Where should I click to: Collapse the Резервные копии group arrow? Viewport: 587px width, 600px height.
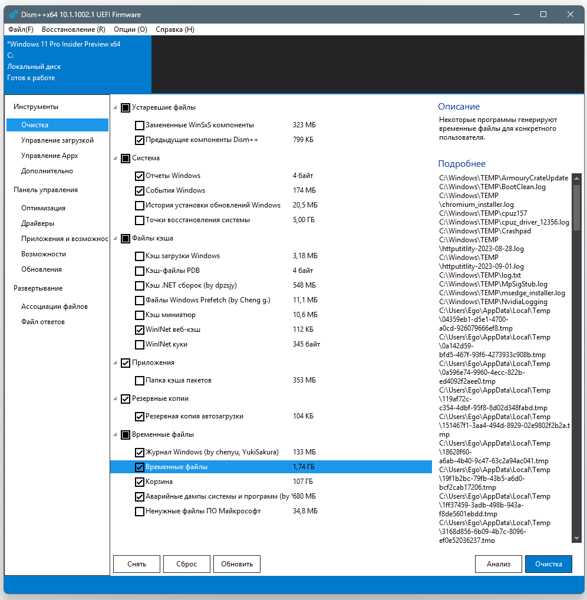[115, 399]
